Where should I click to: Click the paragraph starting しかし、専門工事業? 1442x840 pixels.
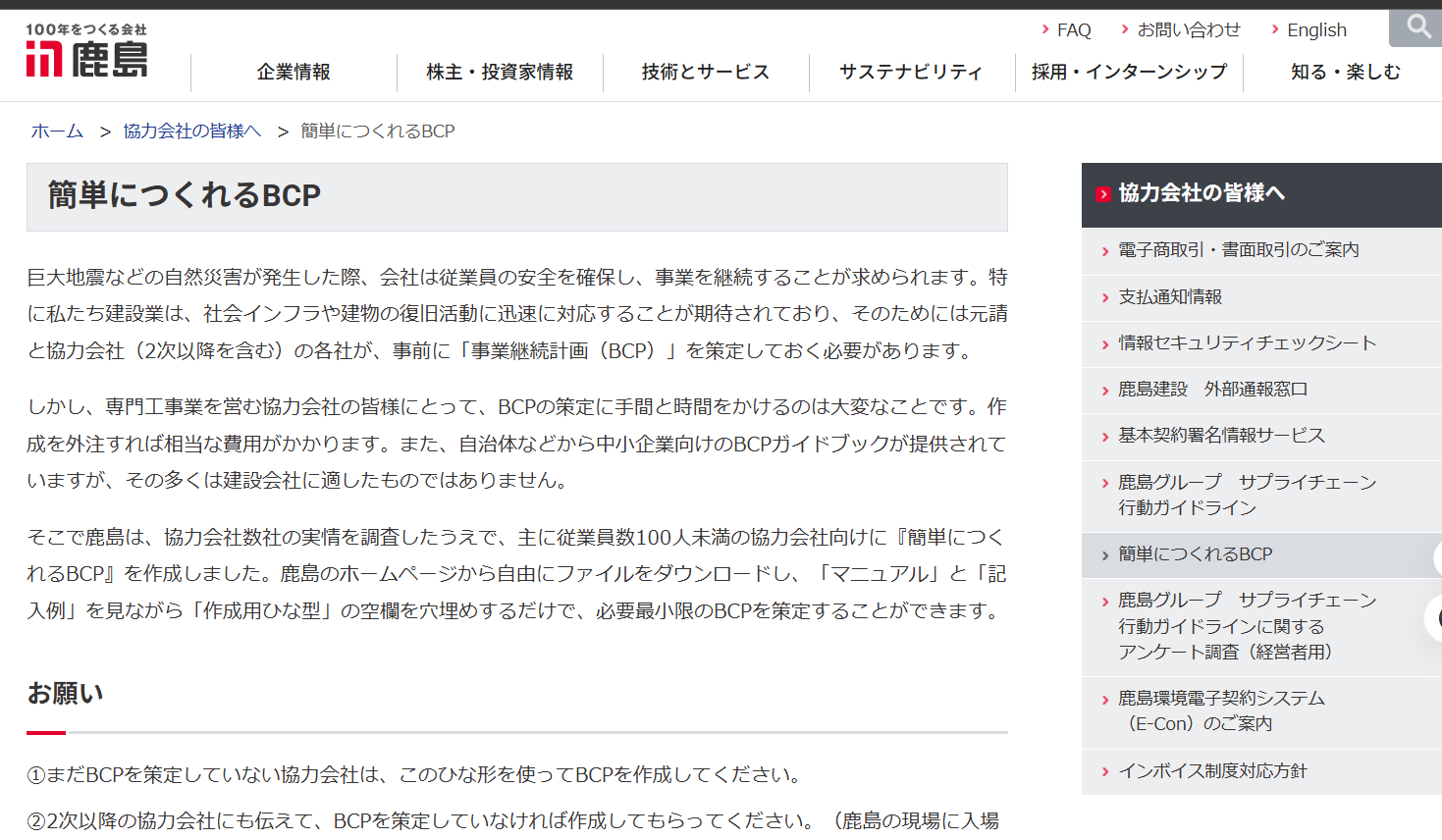517,444
